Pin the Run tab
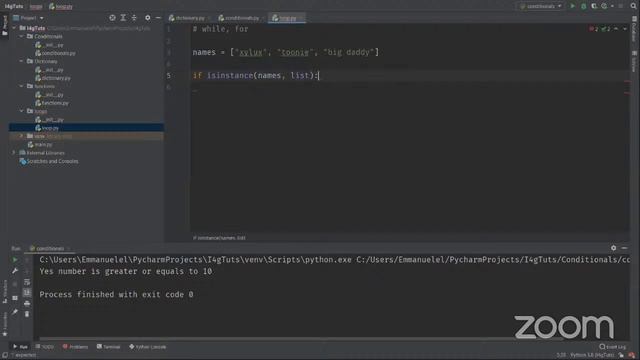This screenshot has height=360, width=640. pyautogui.click(x=15, y=312)
